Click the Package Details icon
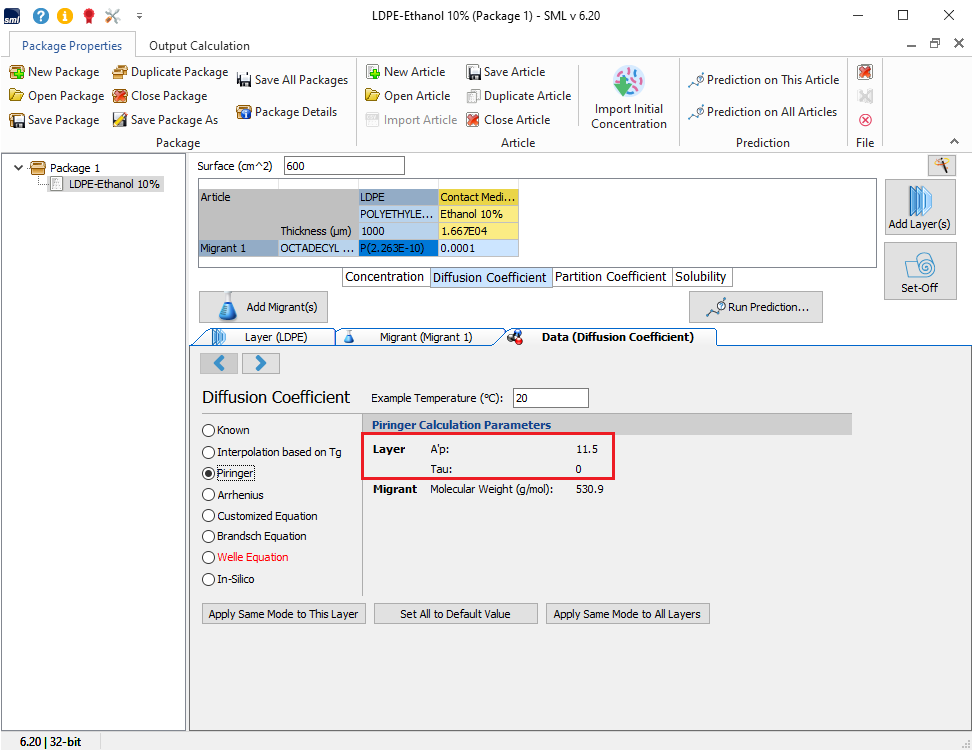The height and width of the screenshot is (751, 973). click(x=243, y=112)
